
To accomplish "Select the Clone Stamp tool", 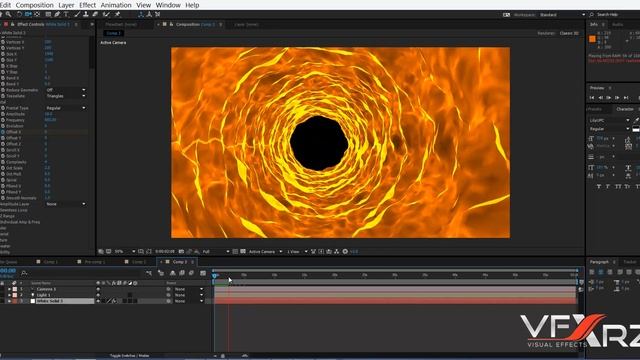I will (x=86, y=14).
